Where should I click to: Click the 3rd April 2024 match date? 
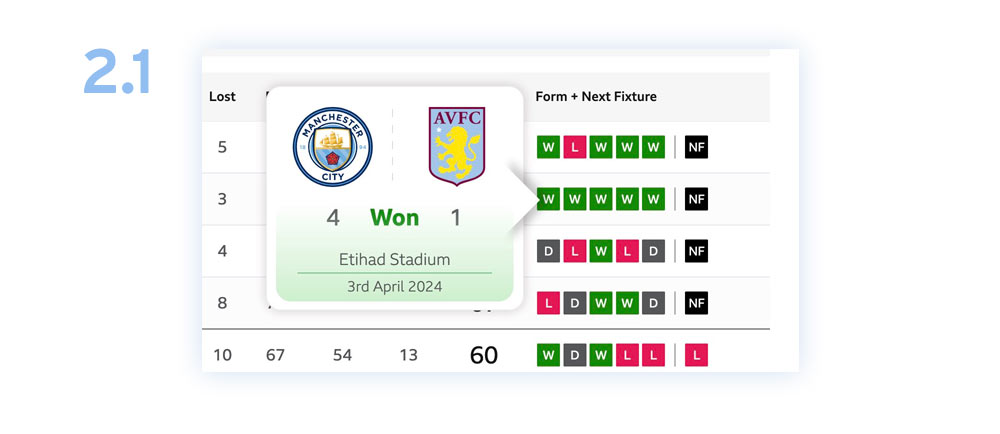(x=394, y=286)
